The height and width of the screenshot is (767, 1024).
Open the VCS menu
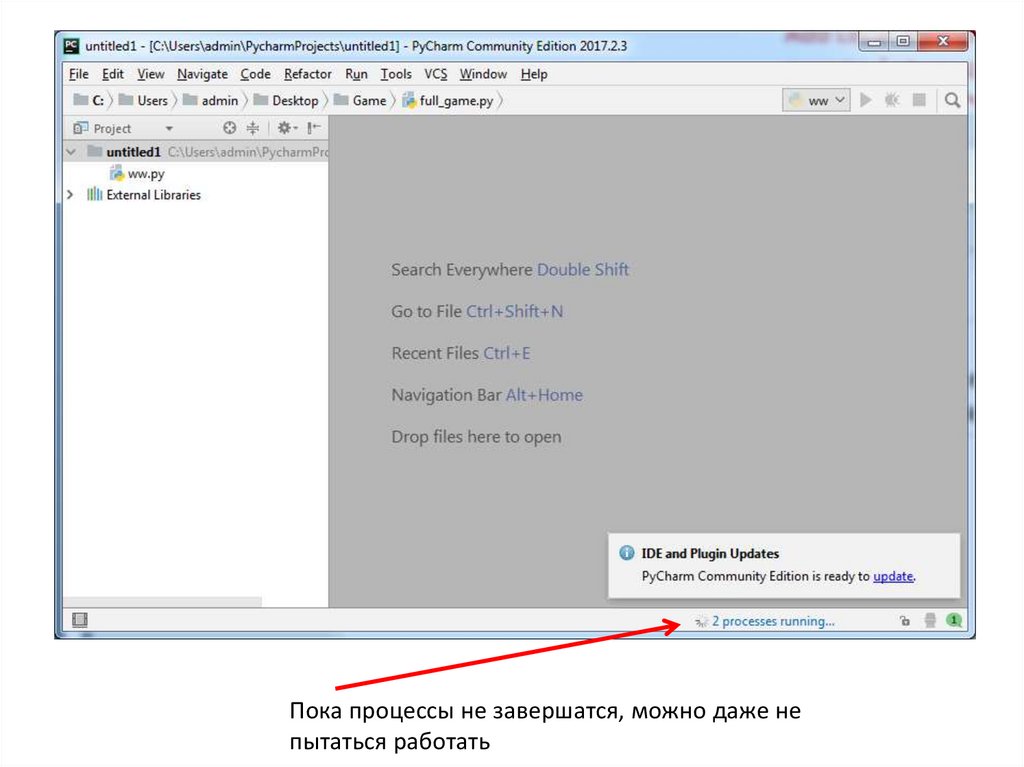[x=435, y=74]
